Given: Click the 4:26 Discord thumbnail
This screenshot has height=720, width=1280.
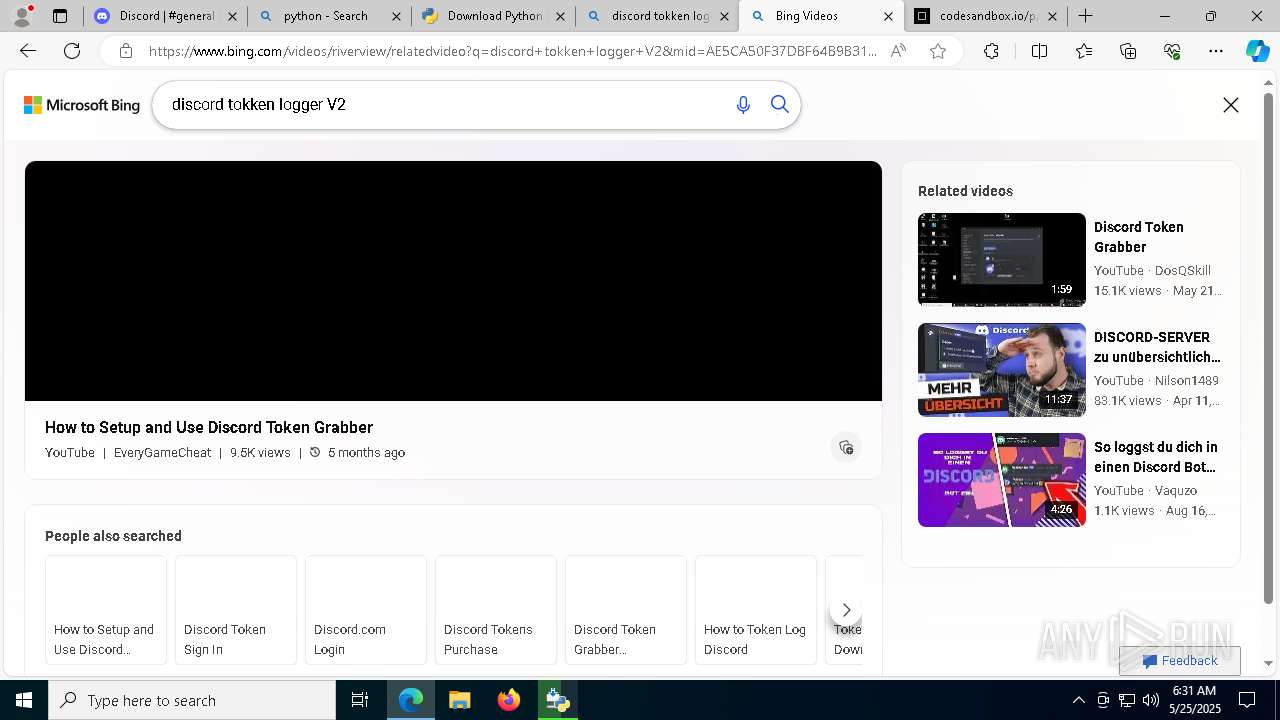Looking at the screenshot, I should pos(1002,480).
